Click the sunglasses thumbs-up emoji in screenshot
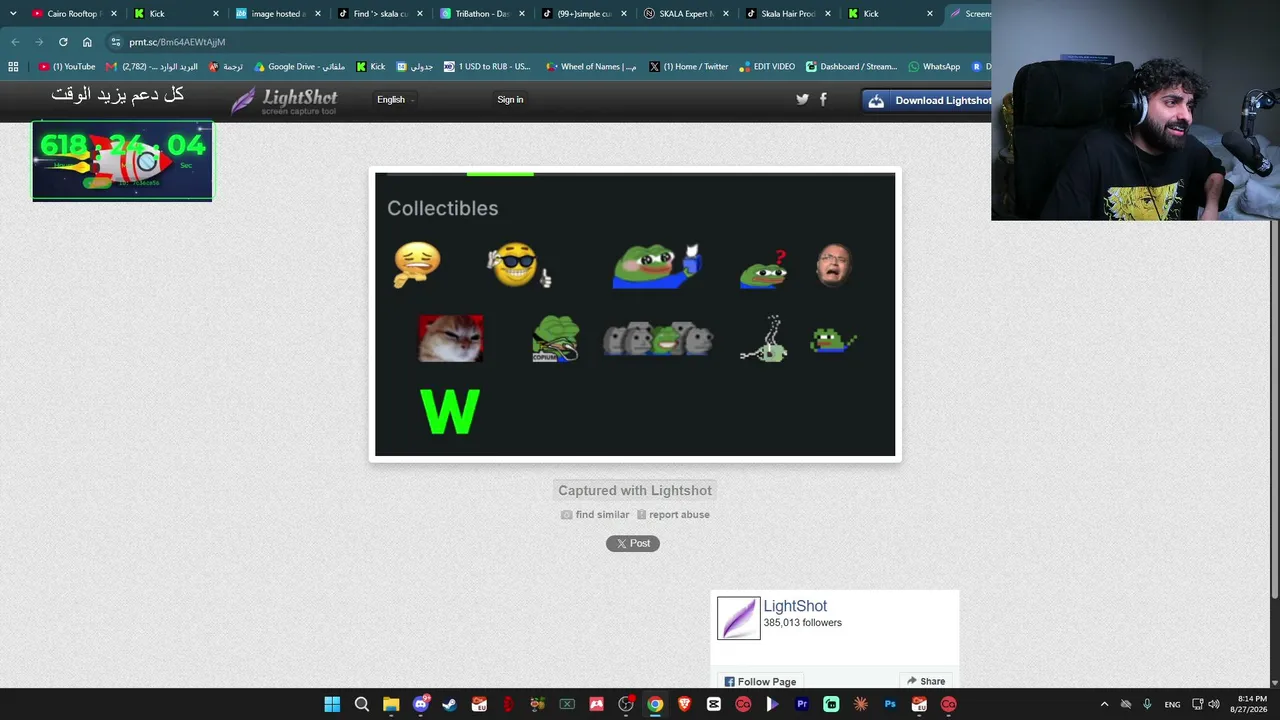The width and height of the screenshot is (1280, 720). tap(519, 266)
